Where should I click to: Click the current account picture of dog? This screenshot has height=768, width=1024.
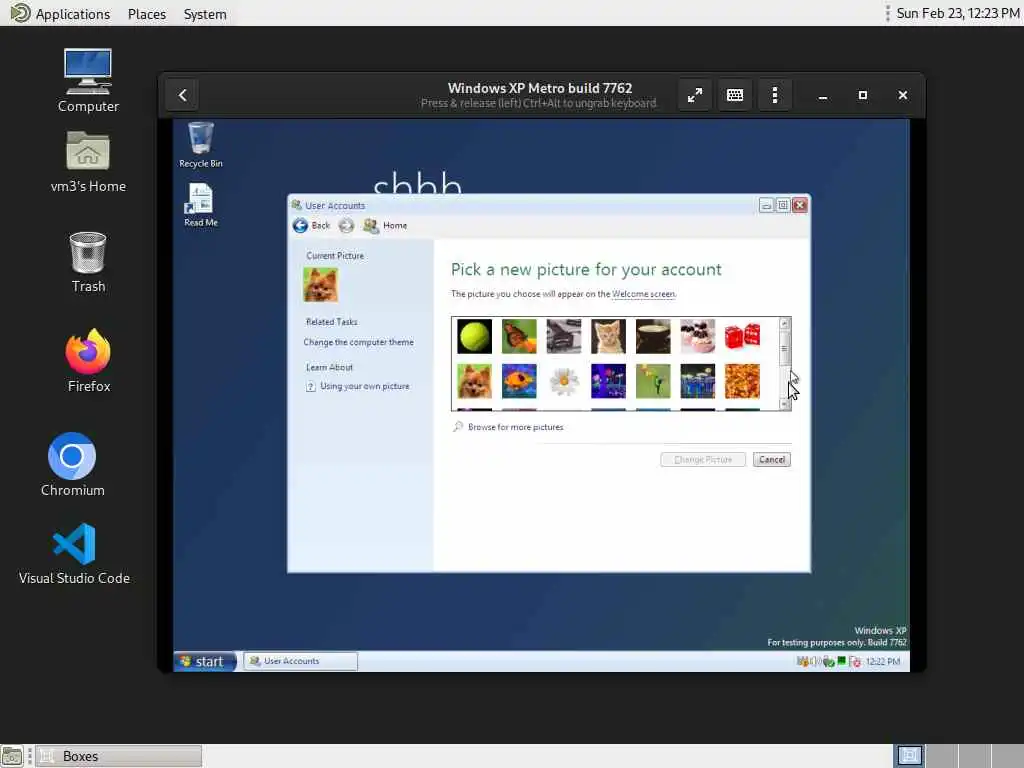pyautogui.click(x=321, y=285)
